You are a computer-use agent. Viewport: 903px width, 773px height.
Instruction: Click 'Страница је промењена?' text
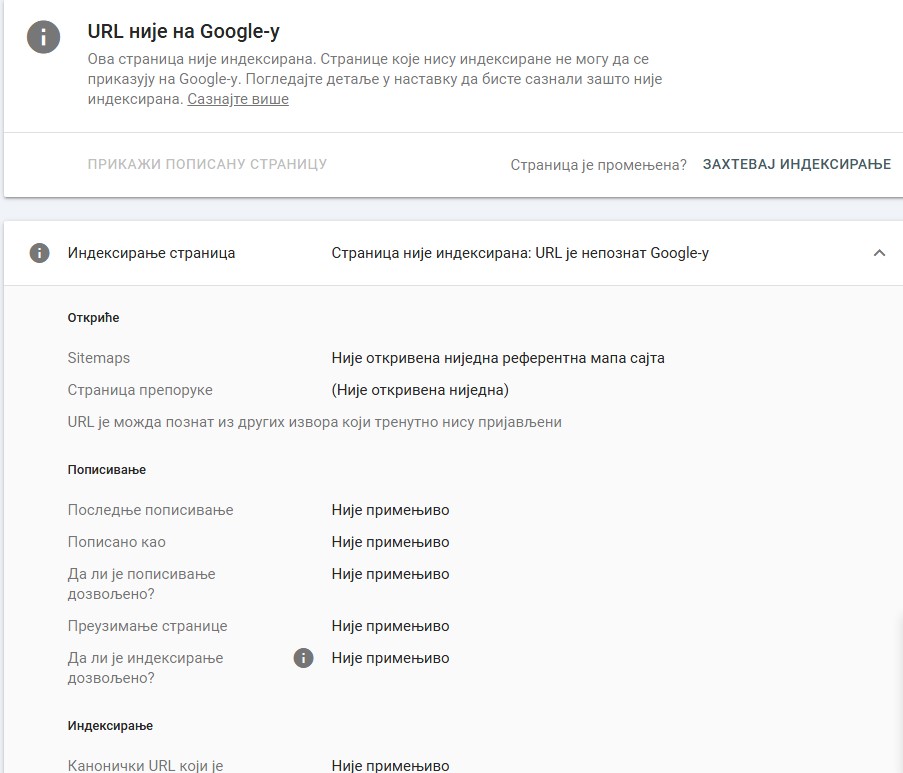tap(598, 165)
